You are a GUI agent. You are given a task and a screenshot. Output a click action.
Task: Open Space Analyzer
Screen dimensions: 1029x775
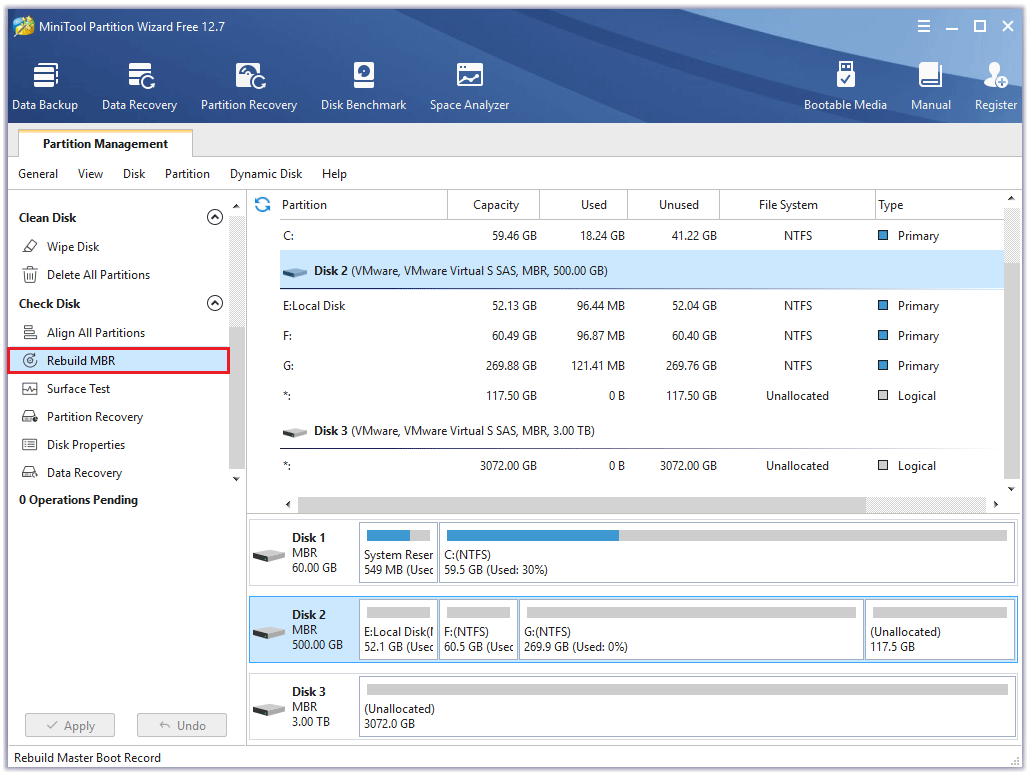pos(469,87)
